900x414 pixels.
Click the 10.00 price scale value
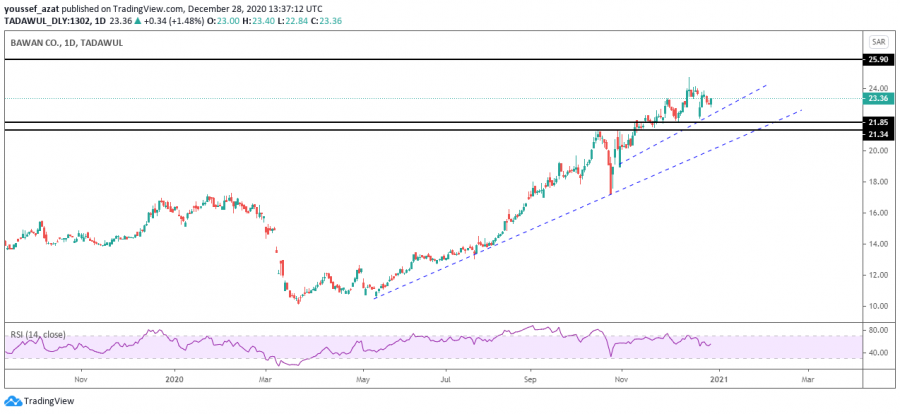click(878, 306)
